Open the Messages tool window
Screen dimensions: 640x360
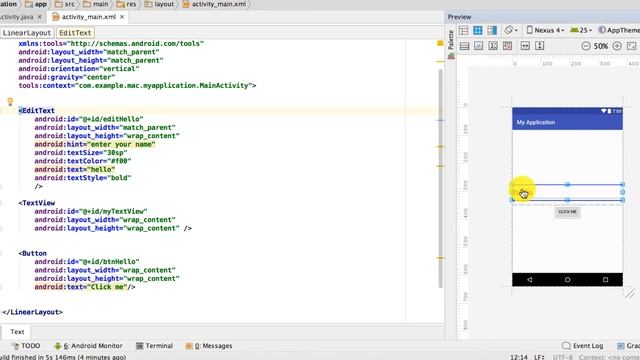coord(209,346)
